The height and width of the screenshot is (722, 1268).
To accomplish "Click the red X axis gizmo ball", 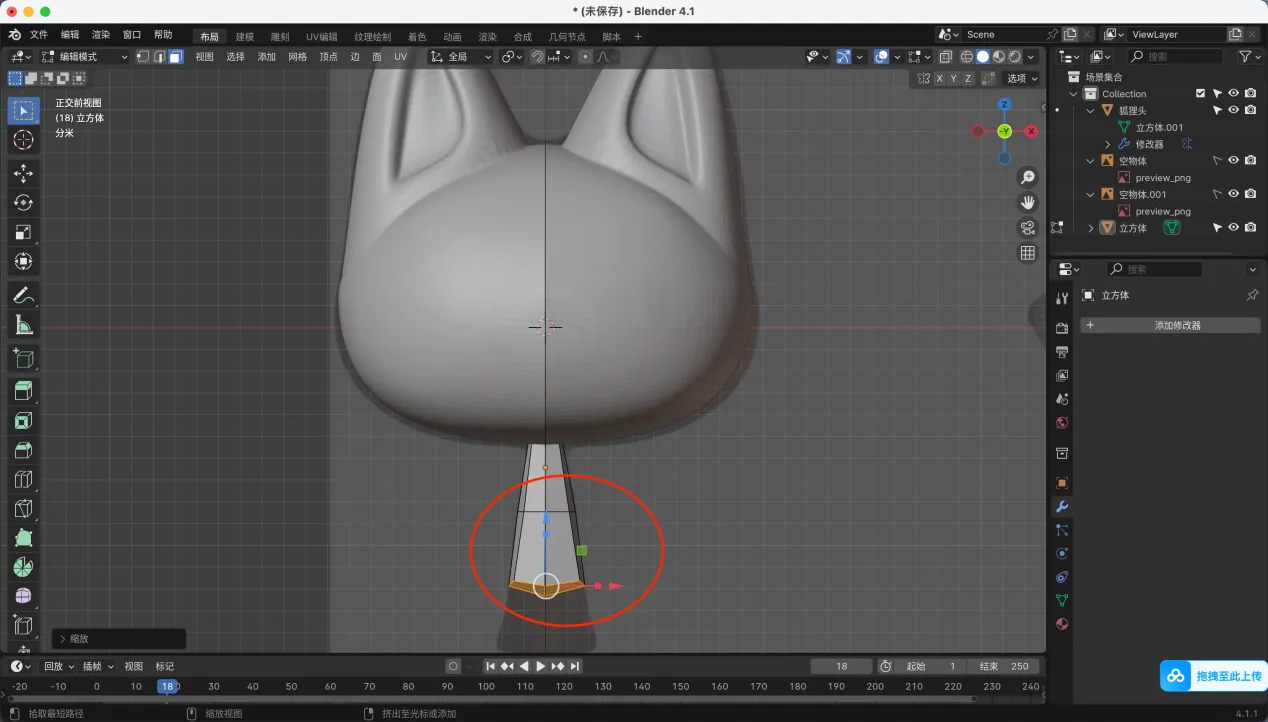I will tap(1031, 131).
